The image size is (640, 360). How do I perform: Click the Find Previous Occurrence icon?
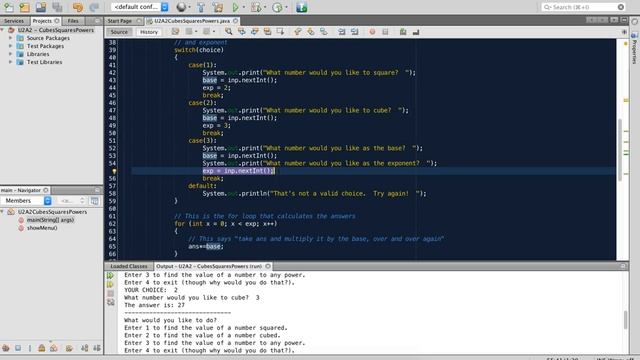coord(242,31)
